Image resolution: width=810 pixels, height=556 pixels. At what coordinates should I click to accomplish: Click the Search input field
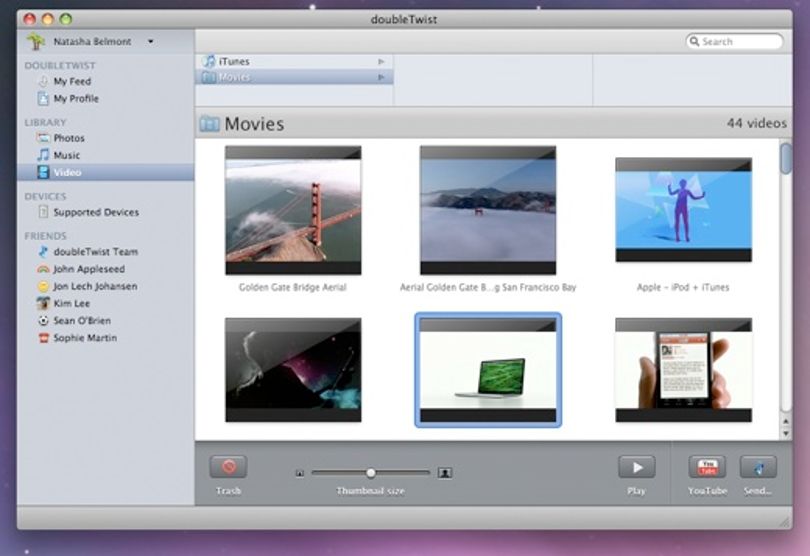point(734,41)
